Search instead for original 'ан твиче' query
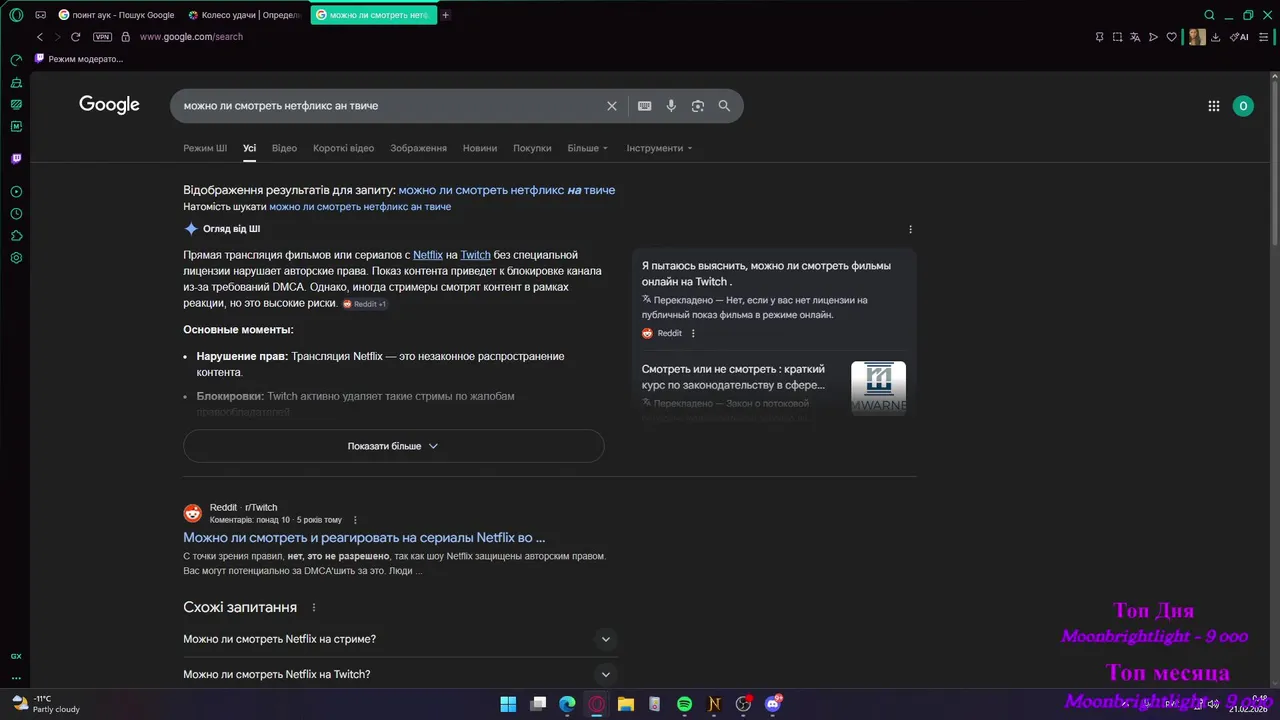The height and width of the screenshot is (720, 1280). pyautogui.click(x=360, y=207)
